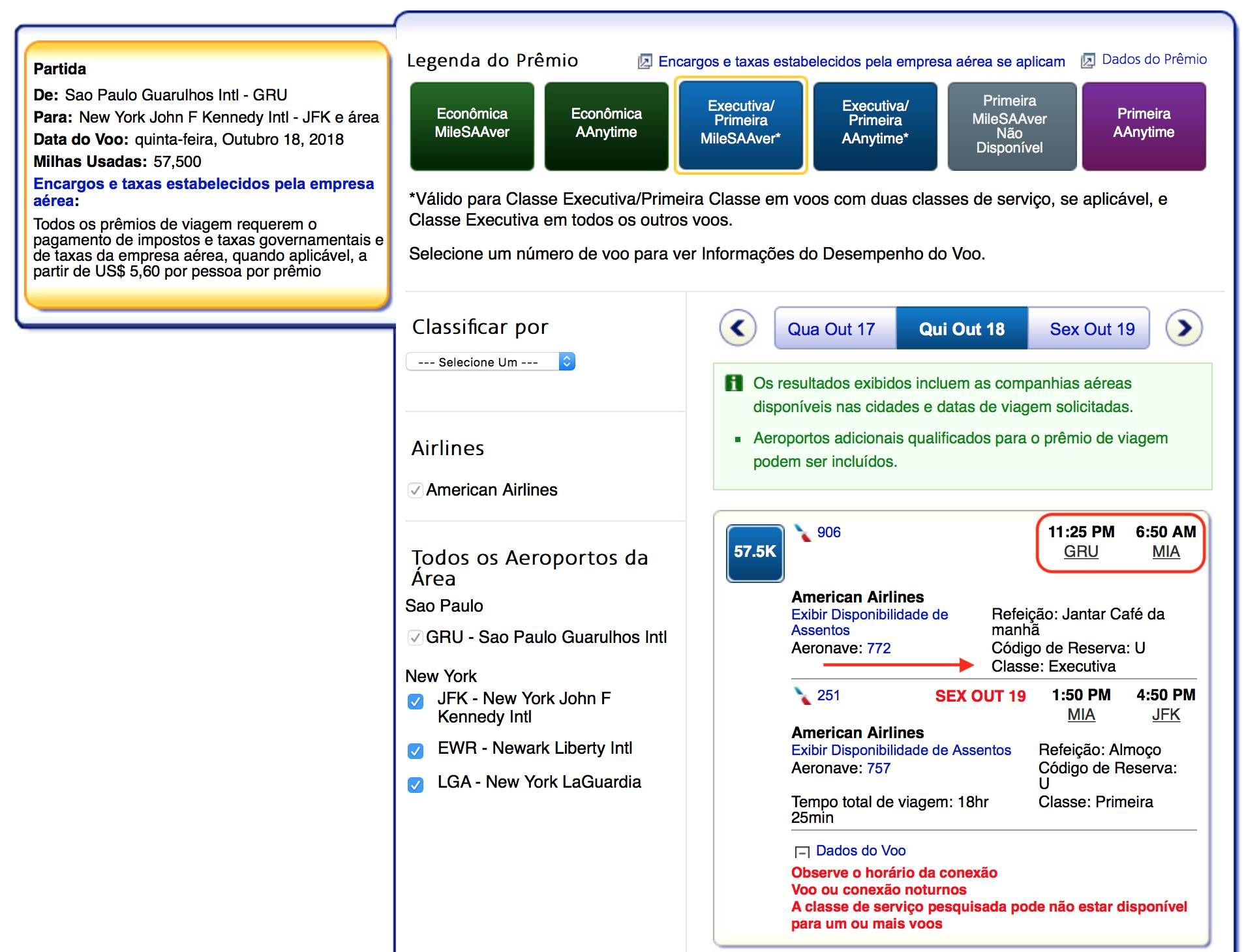Toggle the GRU Sao Paulo Guarulhos checkbox
Screen dimensions: 1259x952
415,637
